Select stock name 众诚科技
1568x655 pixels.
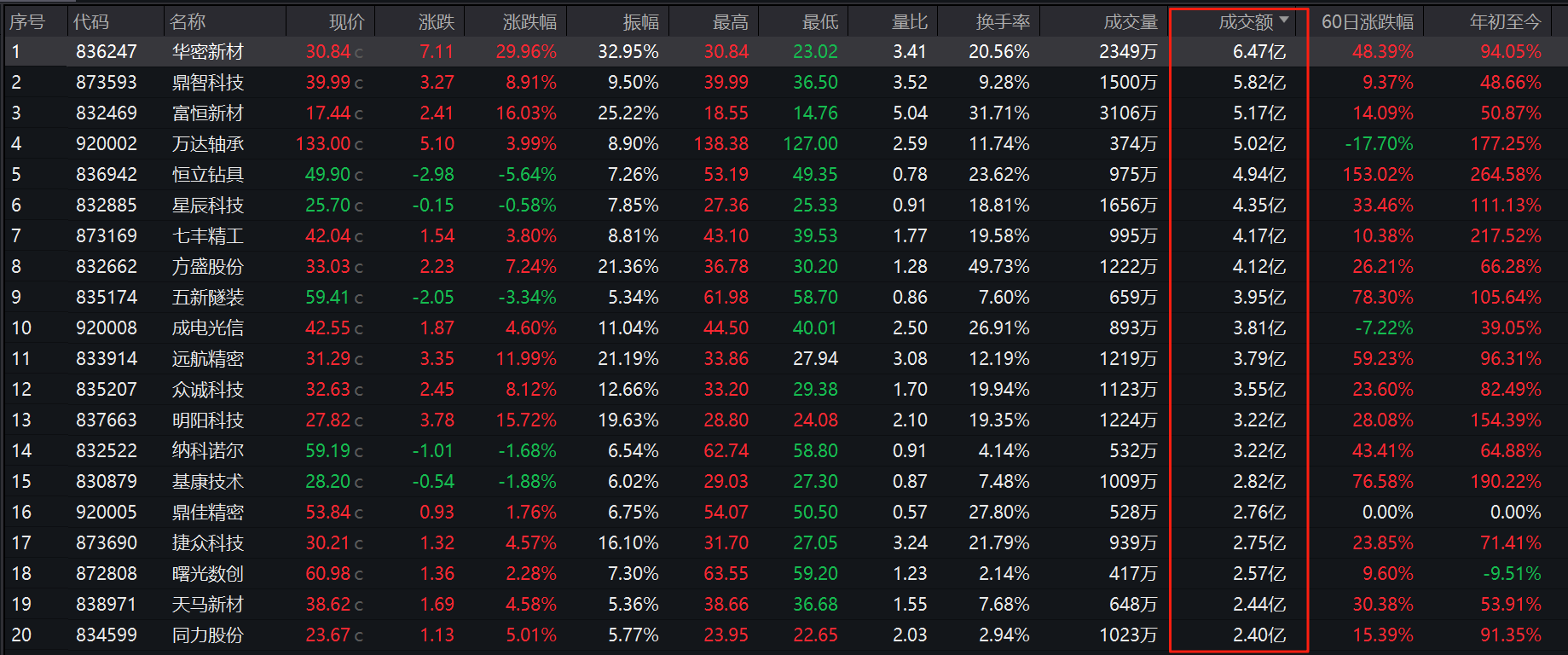point(208,390)
